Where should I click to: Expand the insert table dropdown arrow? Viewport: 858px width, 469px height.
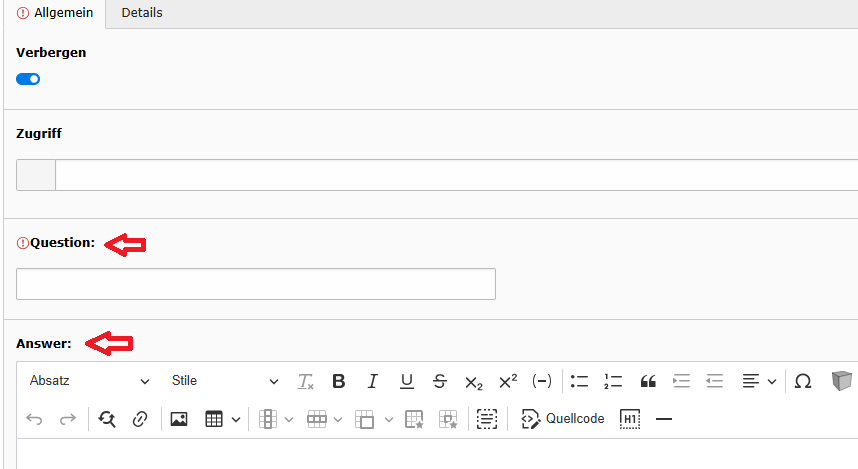click(236, 420)
